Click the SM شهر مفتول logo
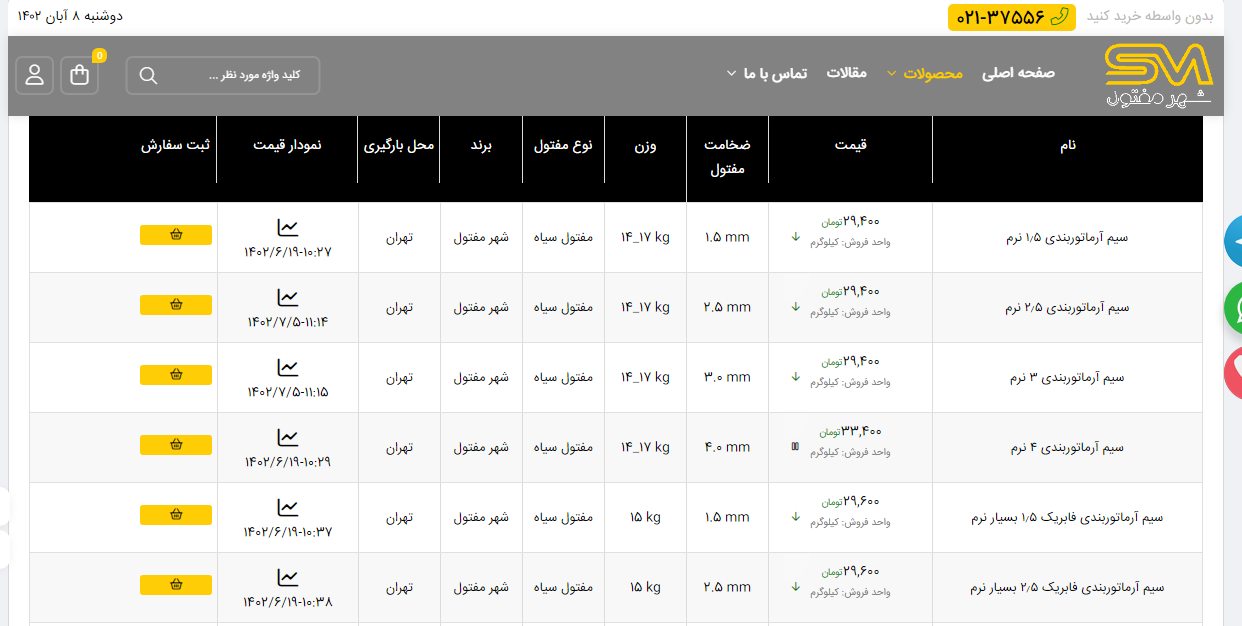The height and width of the screenshot is (626, 1242). click(x=1158, y=76)
